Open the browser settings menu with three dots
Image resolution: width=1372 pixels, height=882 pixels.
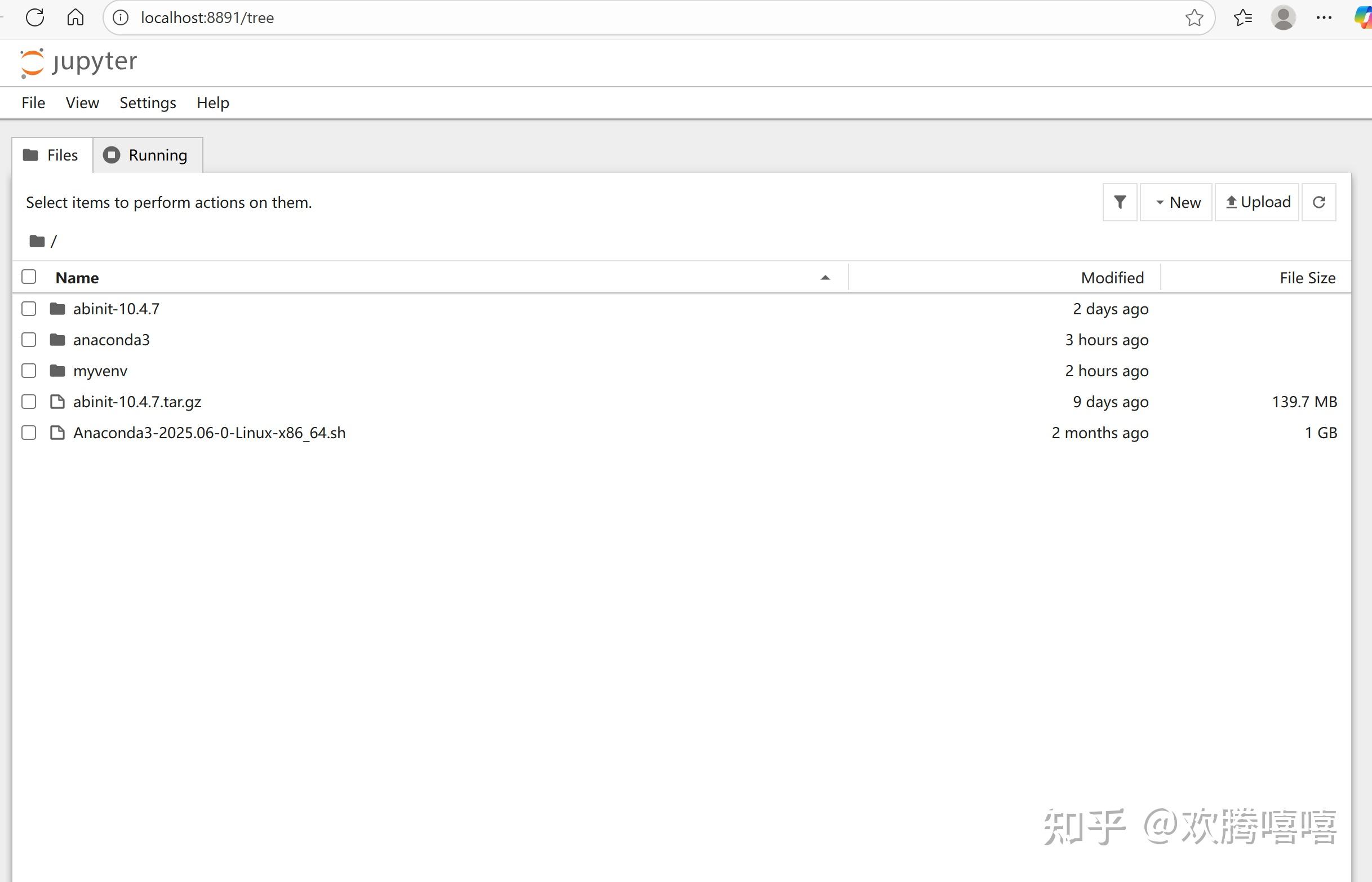1324,17
